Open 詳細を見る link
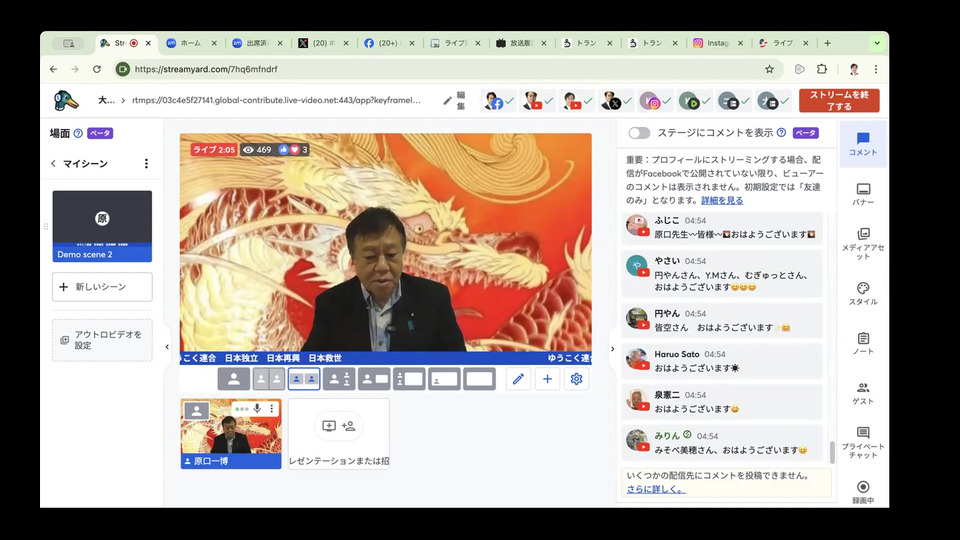 (722, 200)
